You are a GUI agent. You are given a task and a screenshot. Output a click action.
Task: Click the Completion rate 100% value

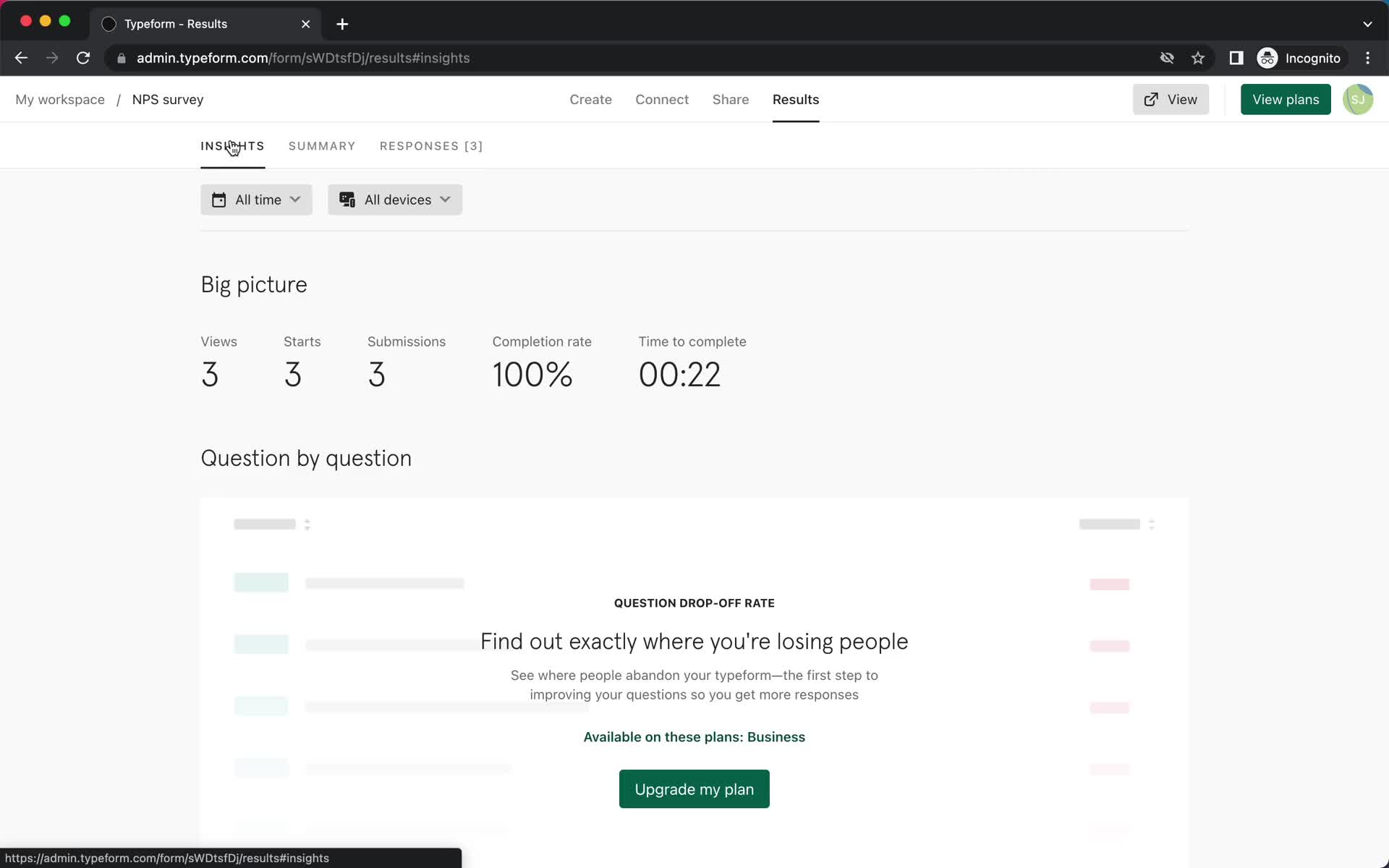tap(532, 375)
